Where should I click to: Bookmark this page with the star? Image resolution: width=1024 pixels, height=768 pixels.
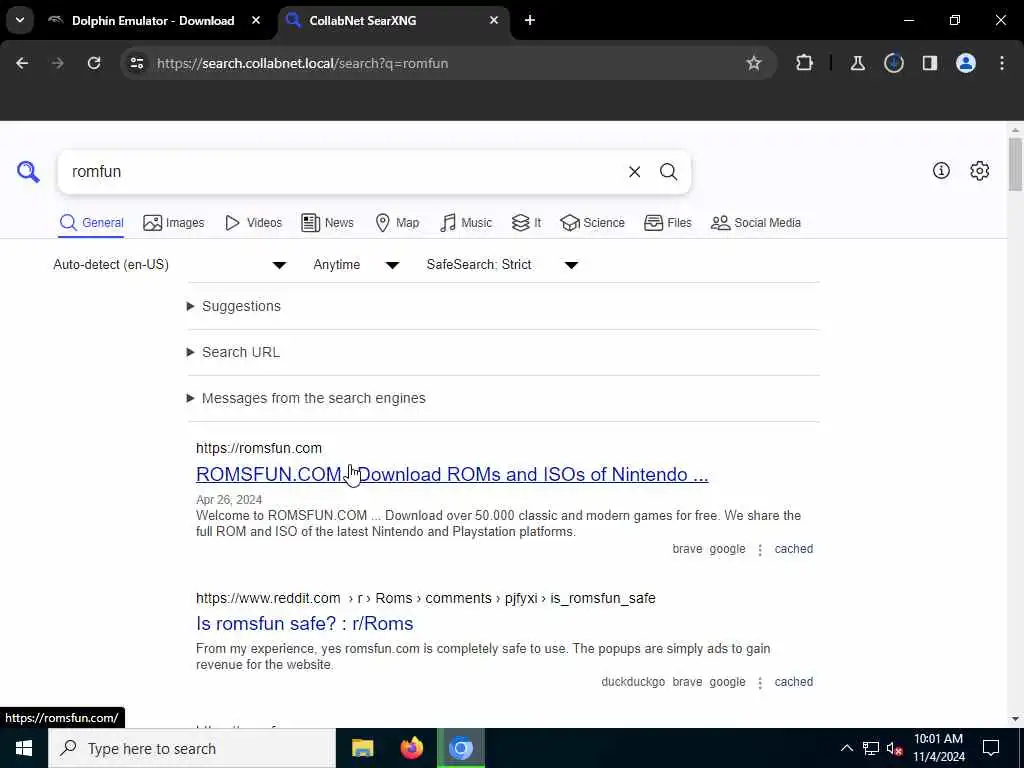(x=754, y=63)
